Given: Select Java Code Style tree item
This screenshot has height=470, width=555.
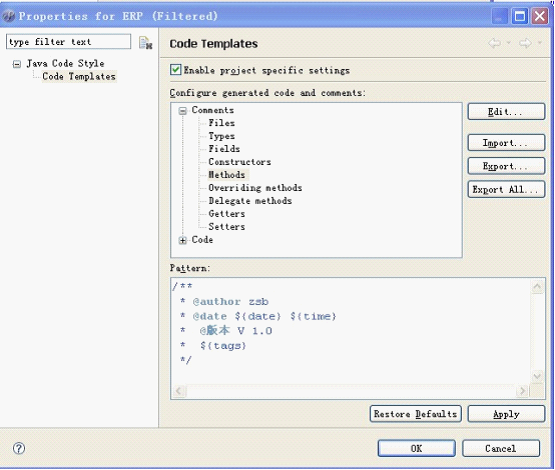Looking at the screenshot, I should (x=65, y=64).
